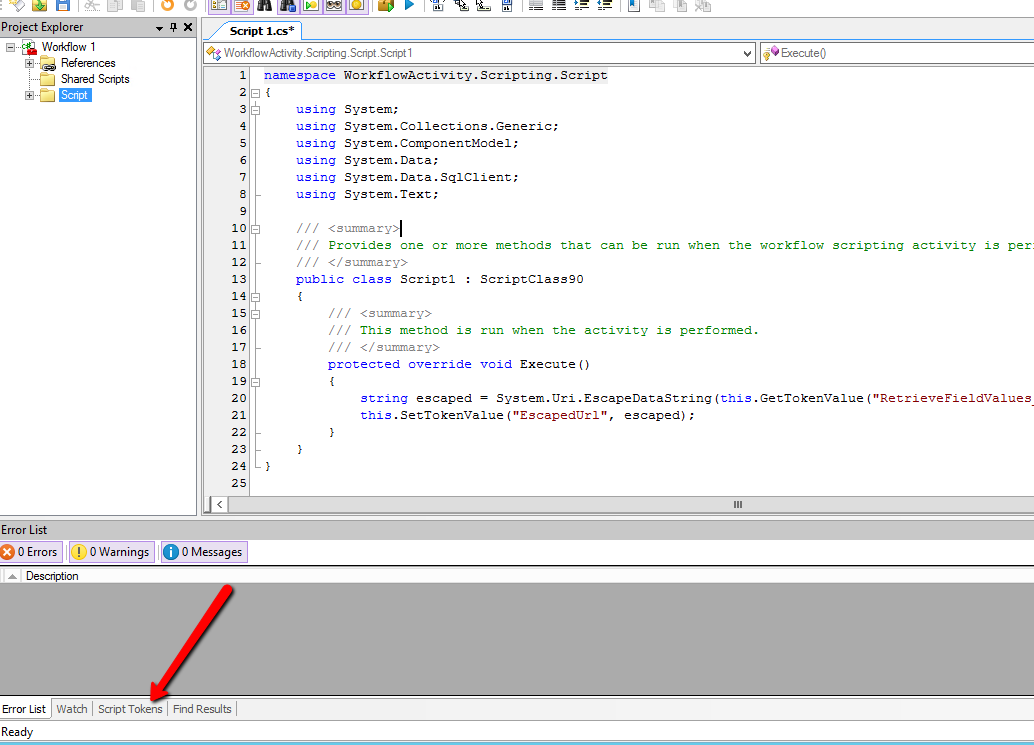Toggle the 0 Messages filter button

(204, 552)
